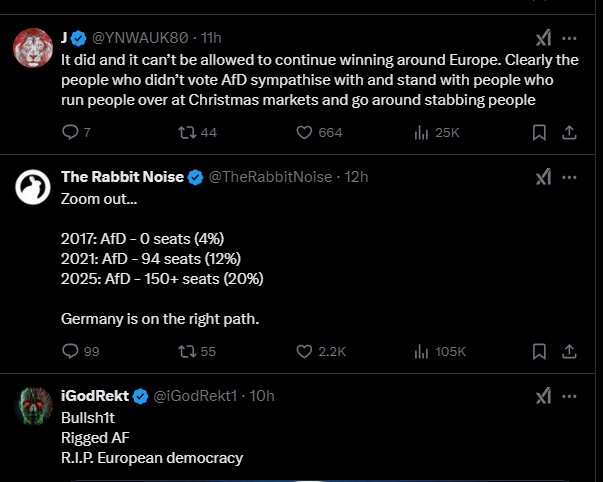Open more options on The Rabbit Noise tweet
Image resolution: width=603 pixels, height=482 pixels.
point(569,177)
